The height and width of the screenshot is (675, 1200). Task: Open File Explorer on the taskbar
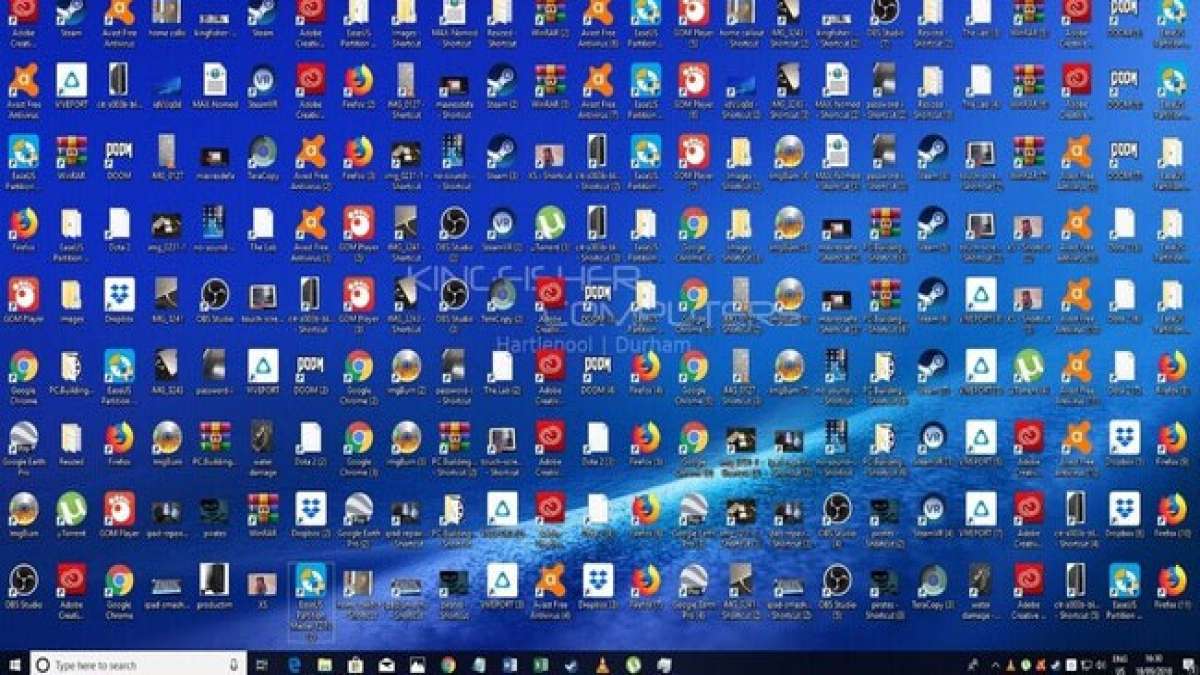pos(325,664)
